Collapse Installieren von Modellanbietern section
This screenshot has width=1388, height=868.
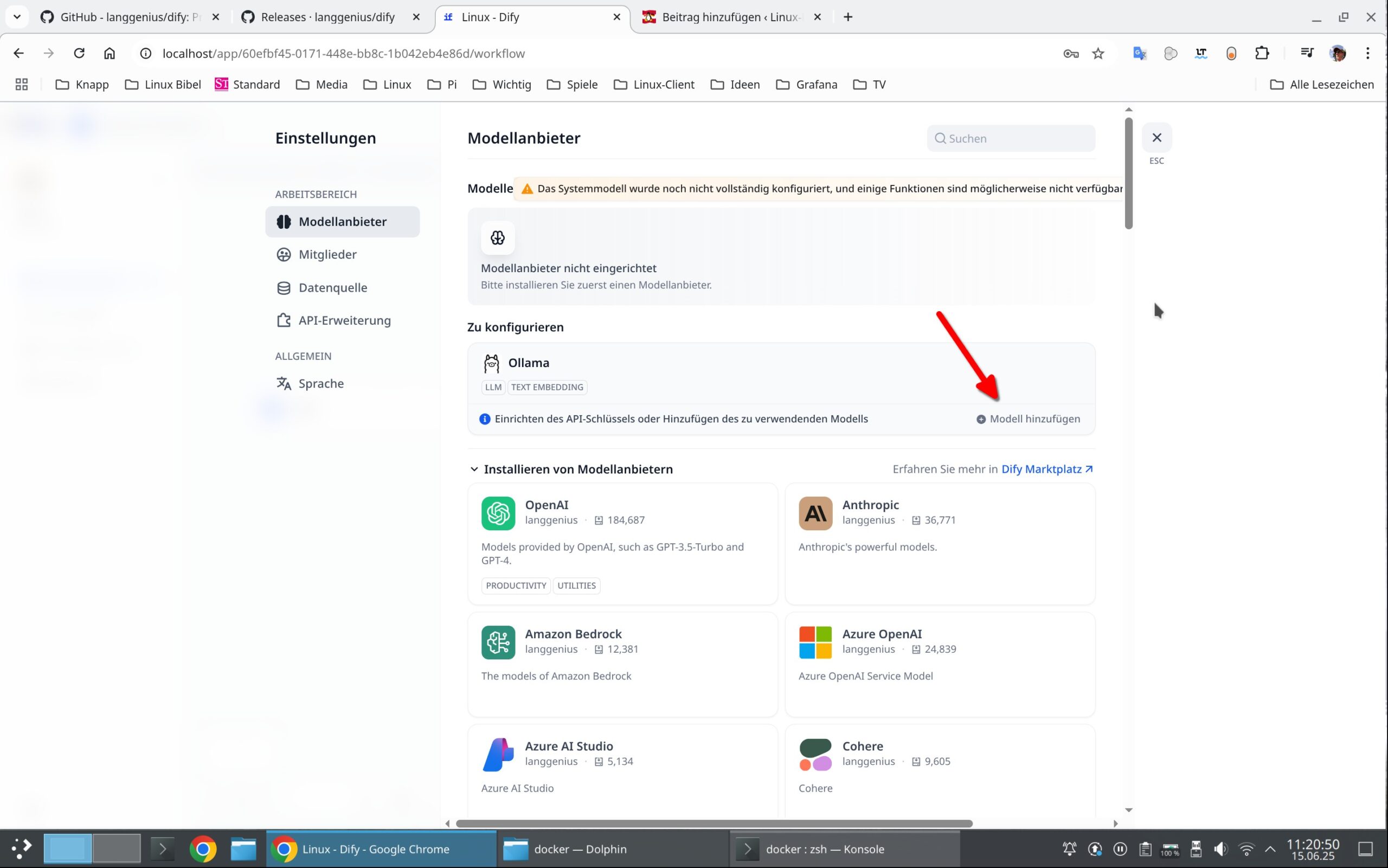click(474, 469)
